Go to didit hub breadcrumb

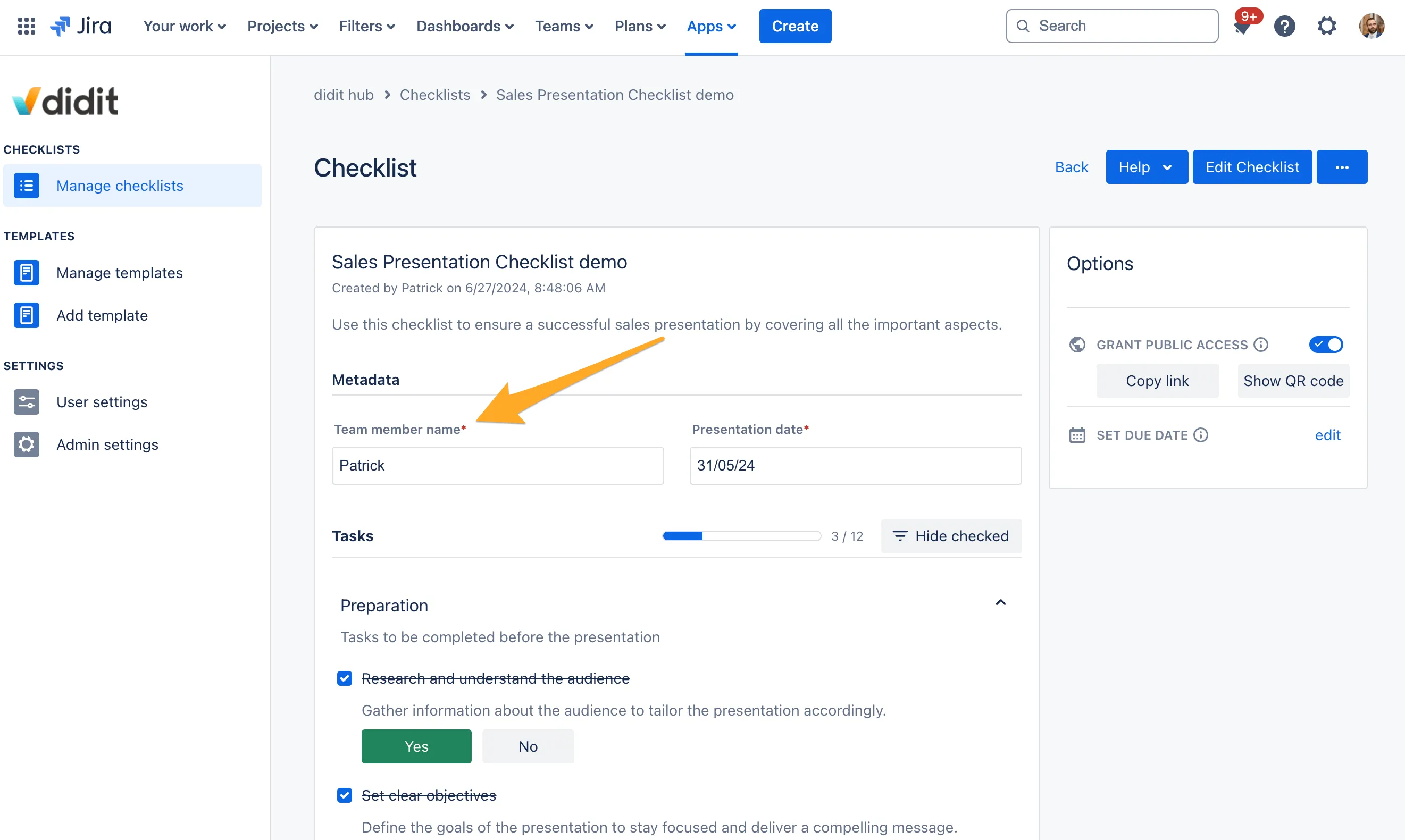click(x=344, y=95)
